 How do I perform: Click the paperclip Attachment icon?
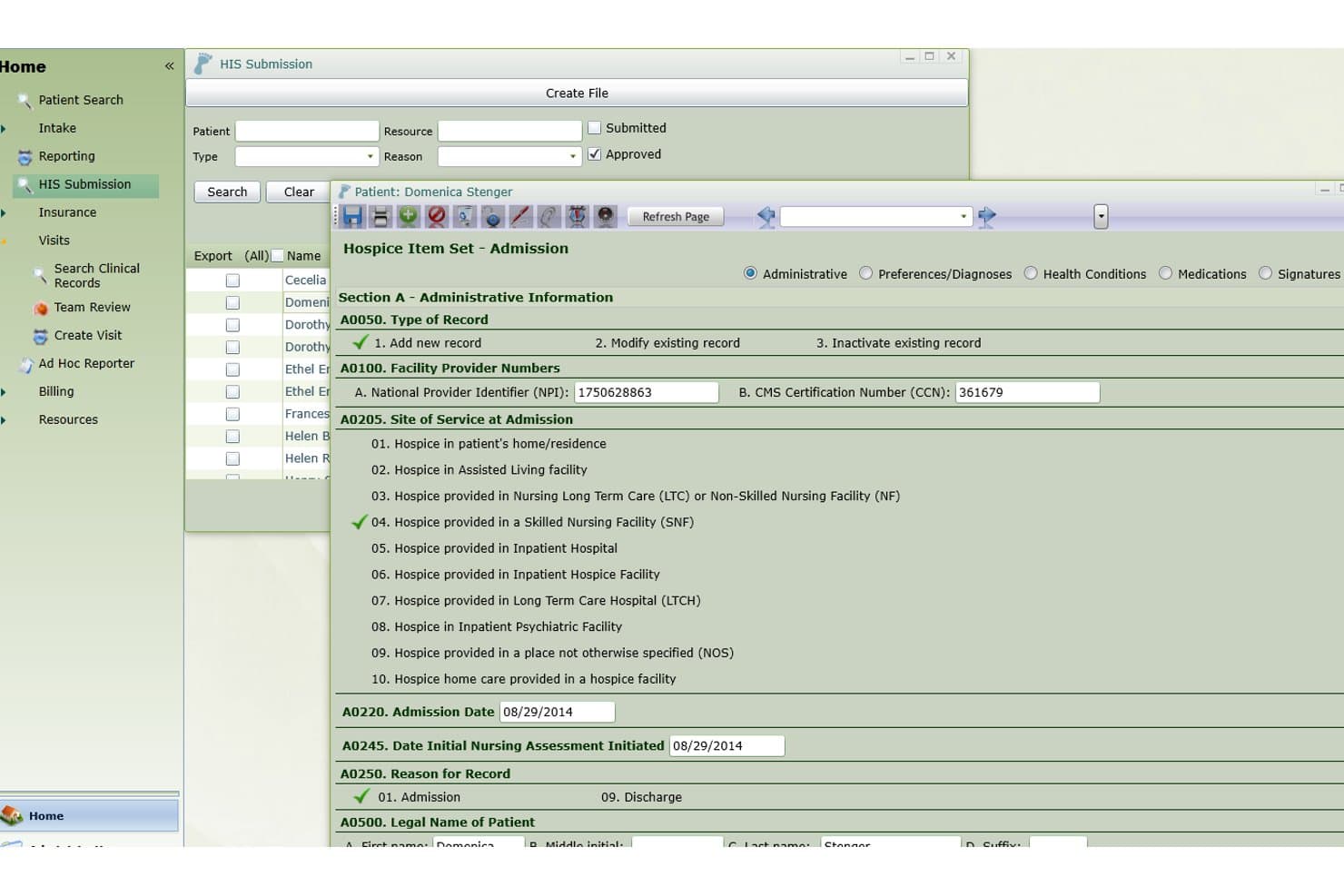(548, 216)
